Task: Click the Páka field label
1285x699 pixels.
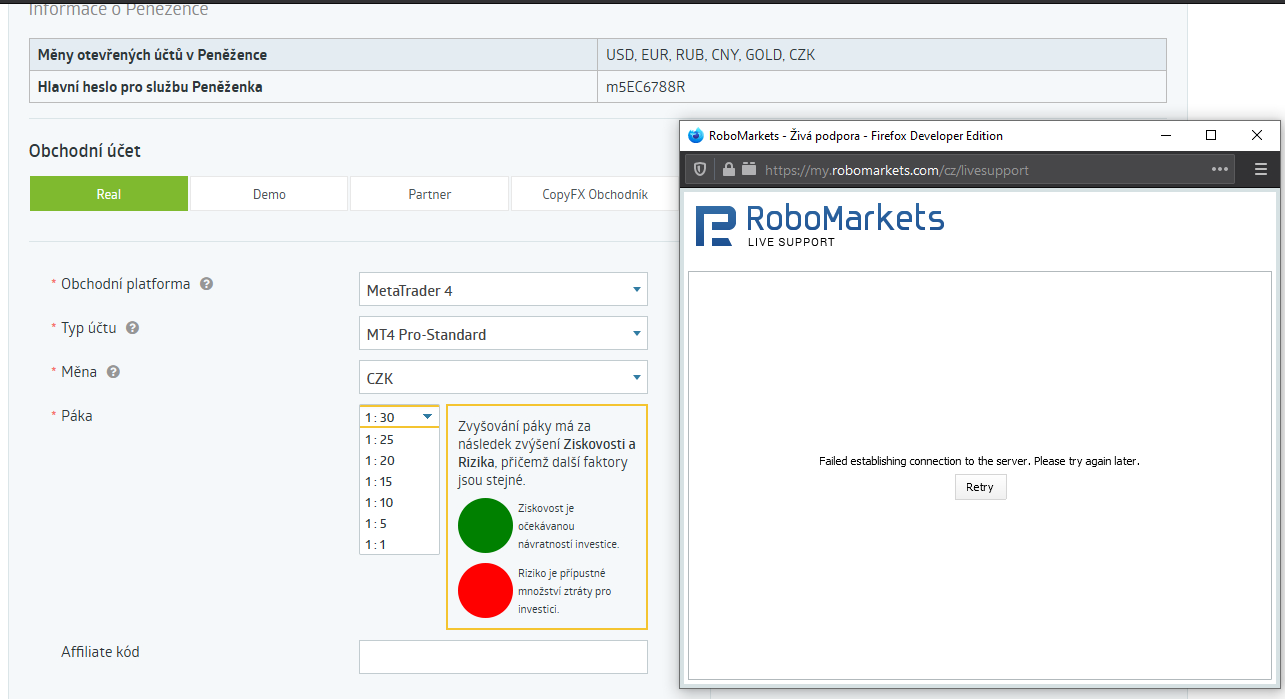Action: pos(76,415)
